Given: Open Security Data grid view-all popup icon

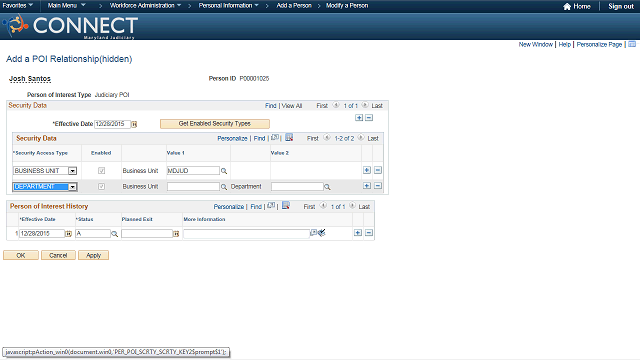Looking at the screenshot, I should coord(275,138).
